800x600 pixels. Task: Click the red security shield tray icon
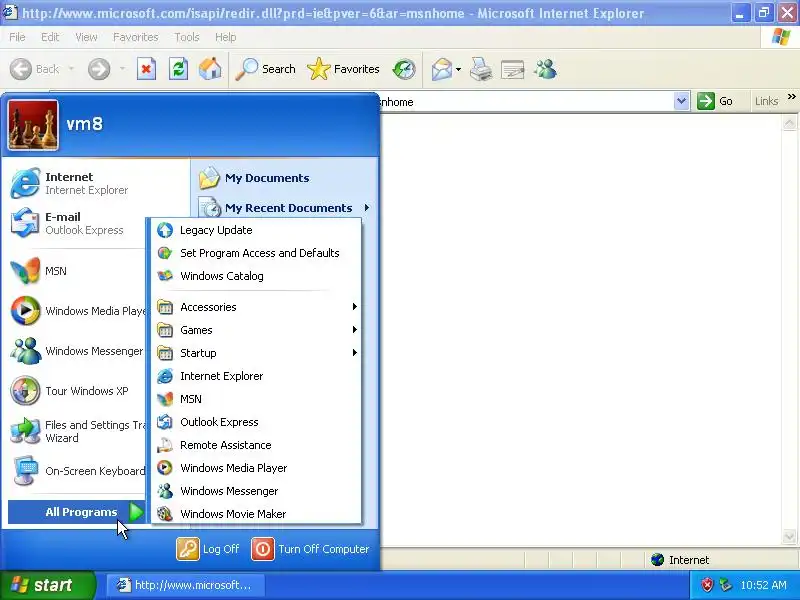pyautogui.click(x=707, y=585)
